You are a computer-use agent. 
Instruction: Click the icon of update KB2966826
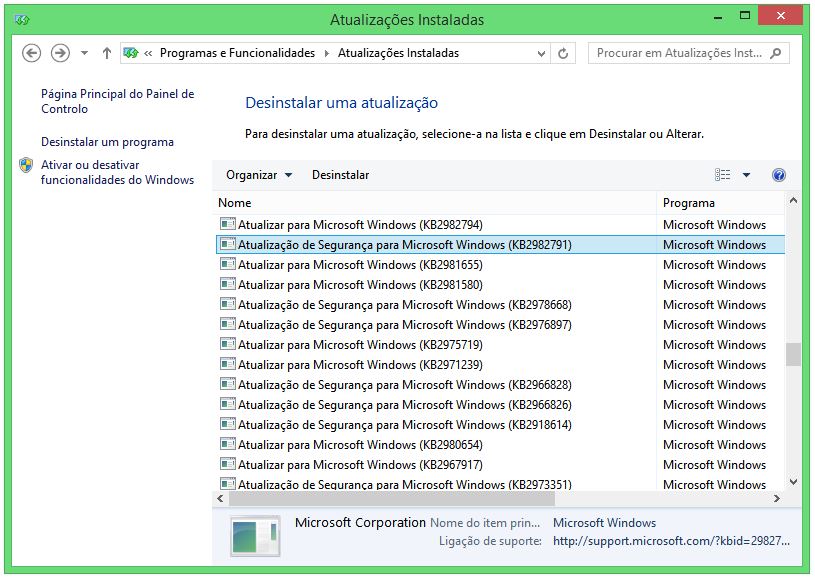point(228,404)
